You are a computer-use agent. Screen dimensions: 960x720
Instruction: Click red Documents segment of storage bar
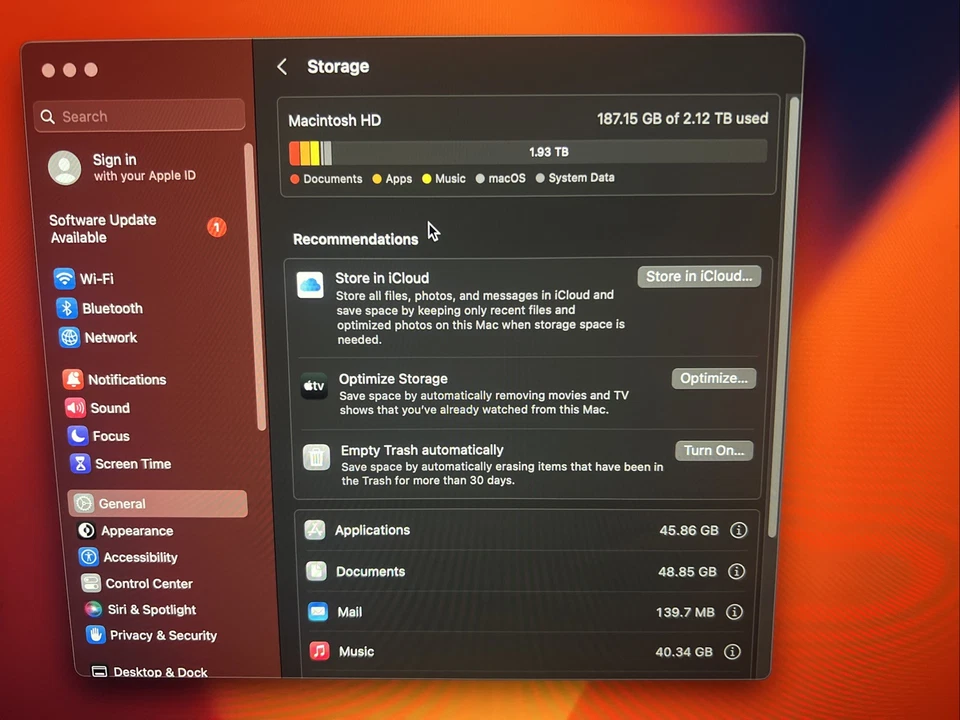294,152
